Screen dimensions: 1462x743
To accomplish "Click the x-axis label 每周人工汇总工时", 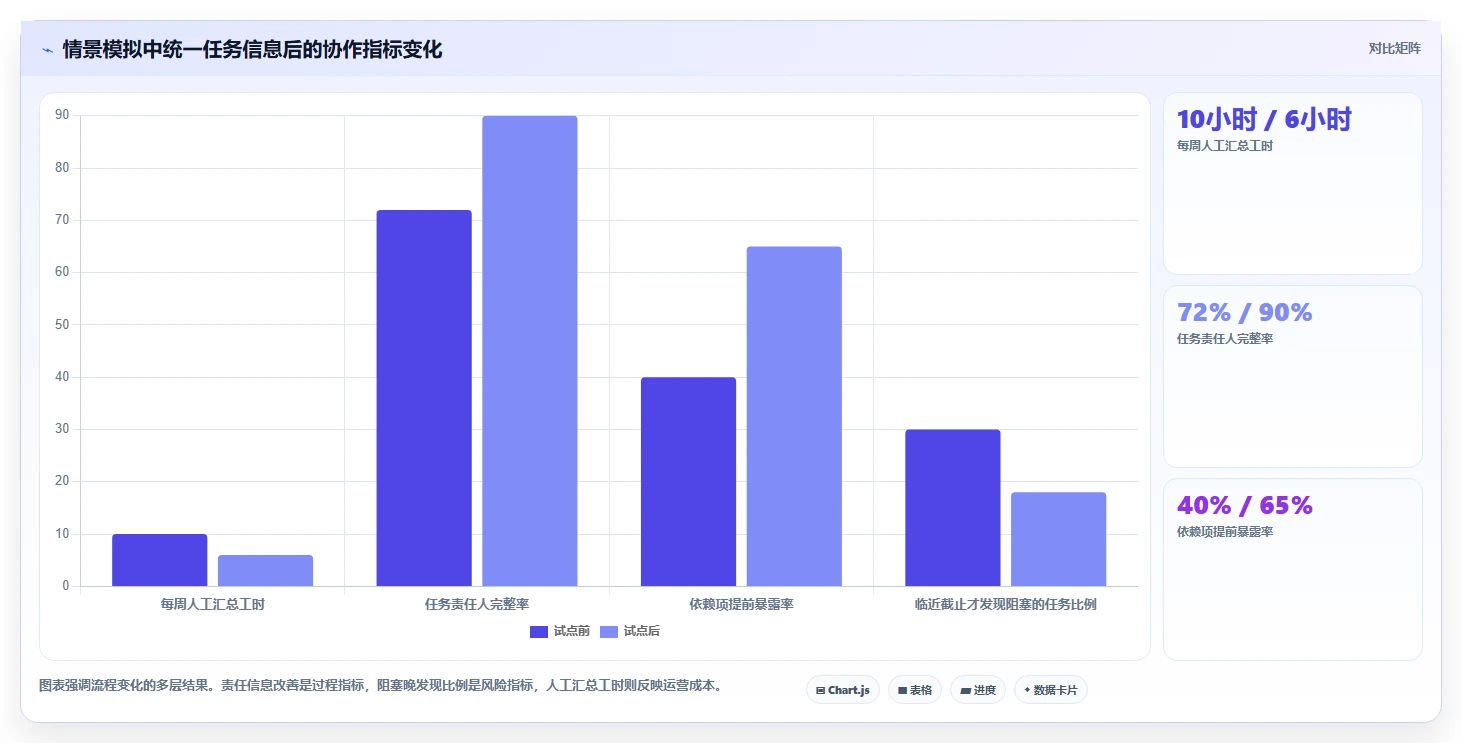I will tap(212, 604).
